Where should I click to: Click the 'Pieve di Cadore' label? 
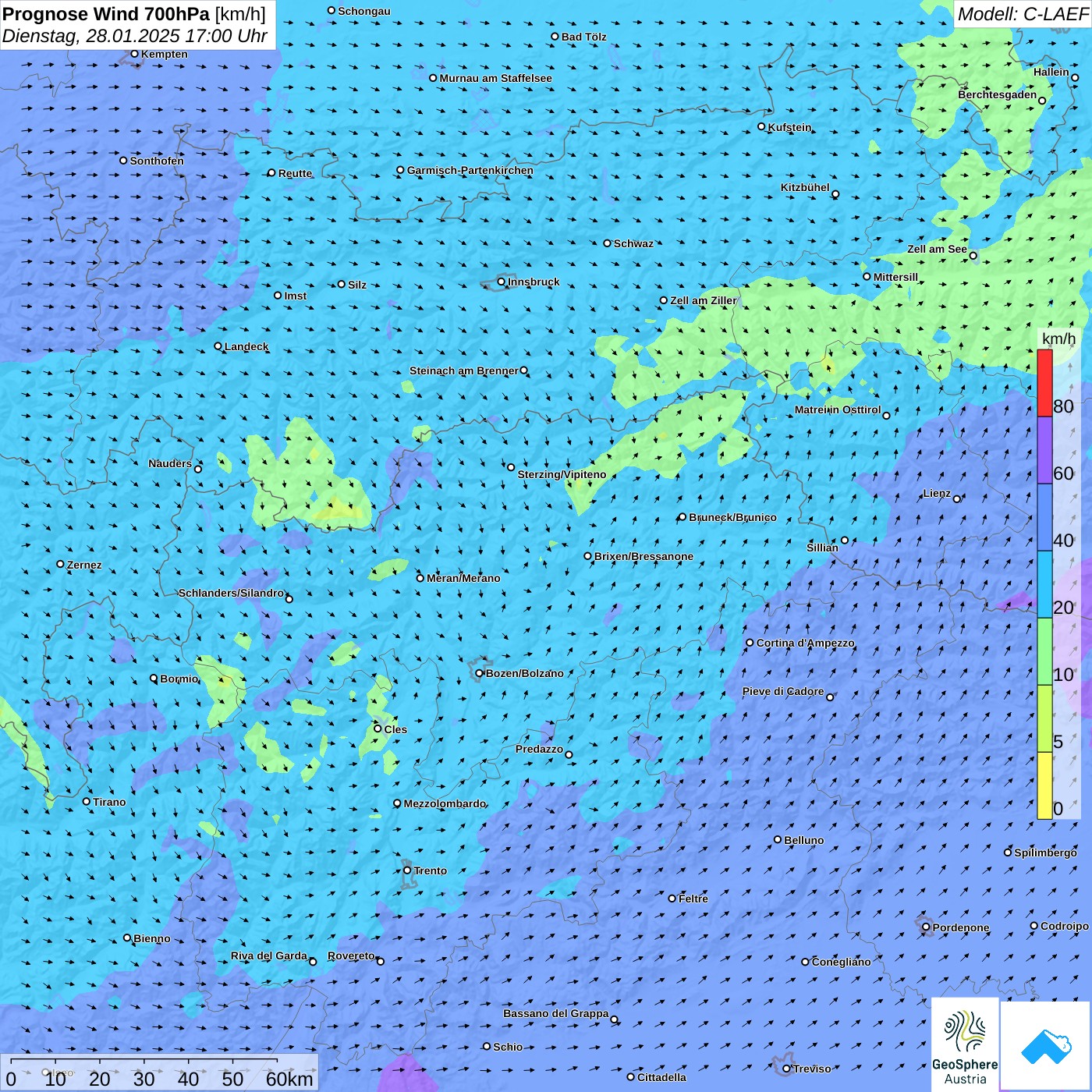tap(783, 691)
